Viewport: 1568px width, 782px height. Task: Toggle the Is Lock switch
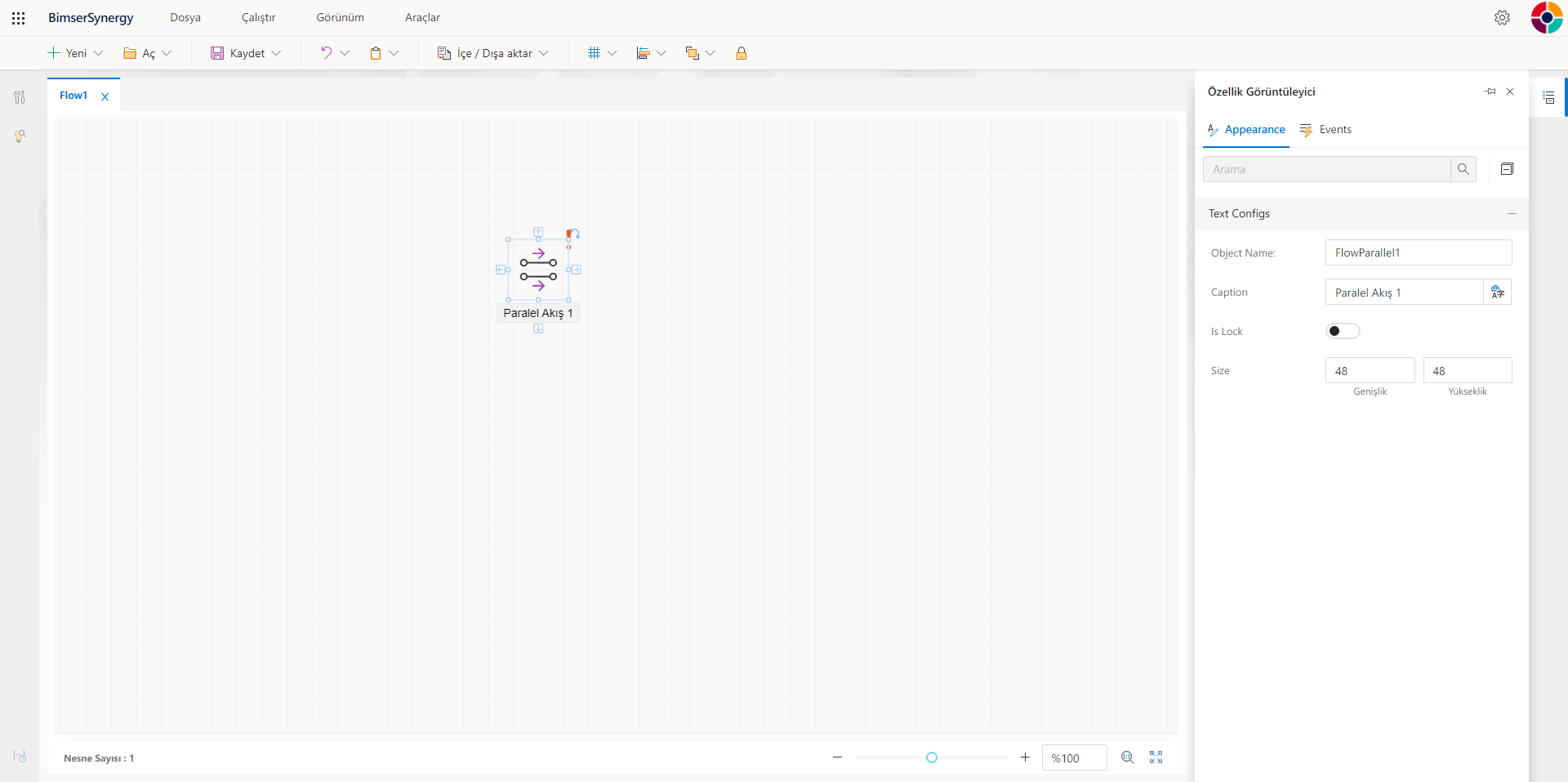point(1342,331)
